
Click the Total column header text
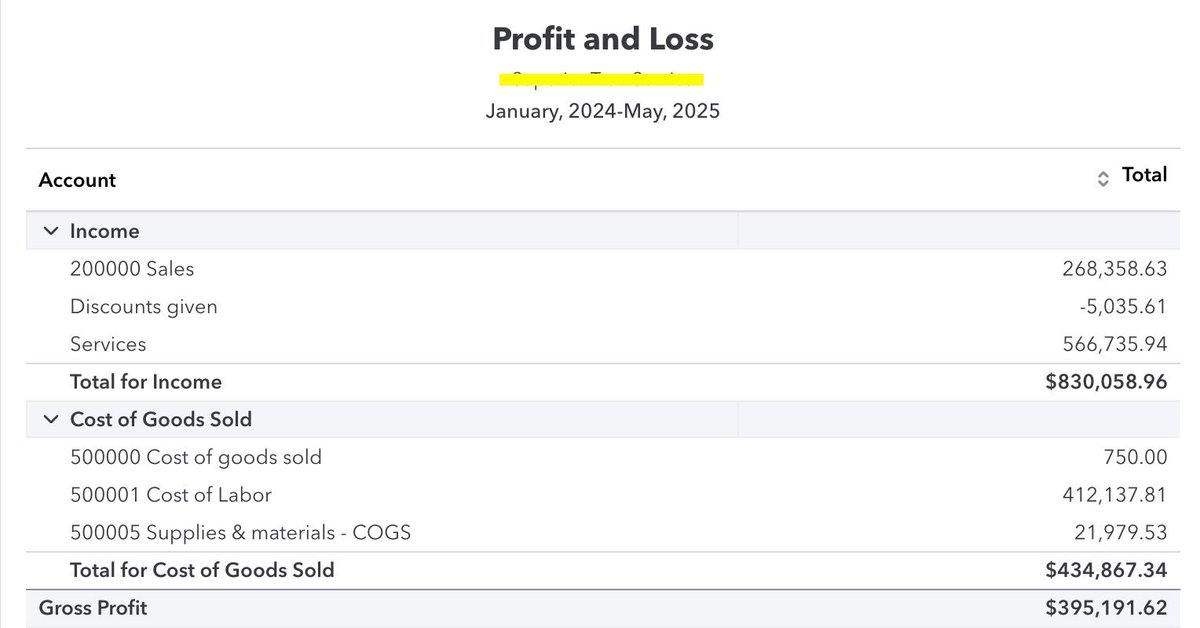click(x=1144, y=175)
